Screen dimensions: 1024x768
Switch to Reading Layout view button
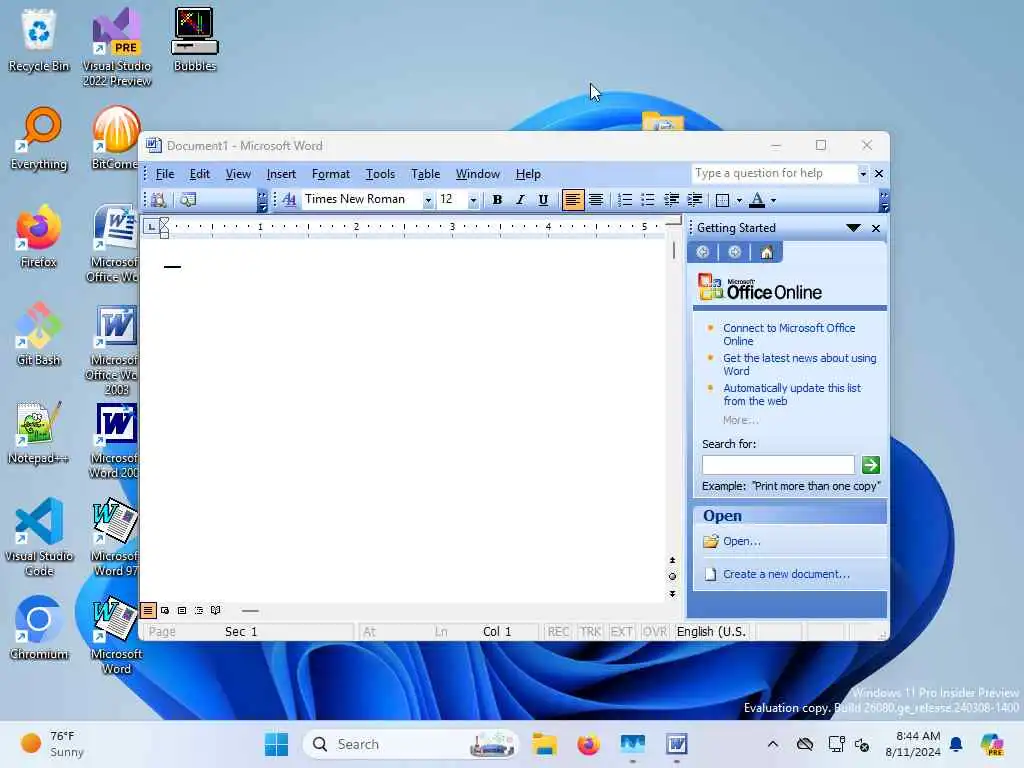(x=216, y=611)
